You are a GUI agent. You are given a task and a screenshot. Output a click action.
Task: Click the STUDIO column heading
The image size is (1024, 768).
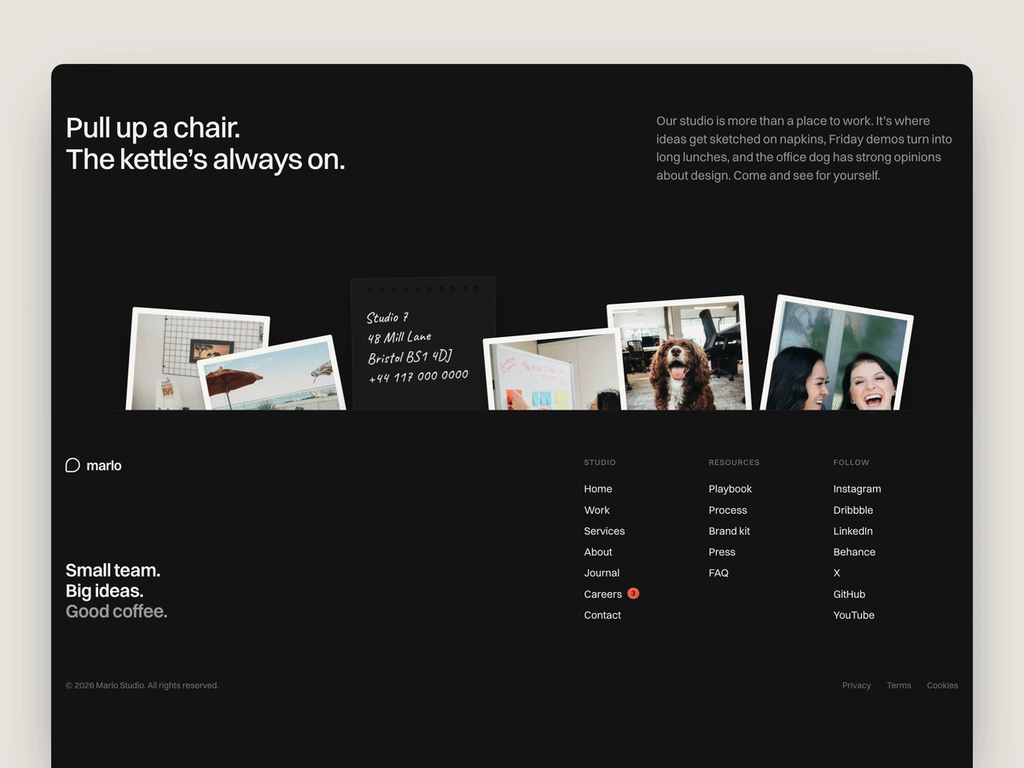600,462
